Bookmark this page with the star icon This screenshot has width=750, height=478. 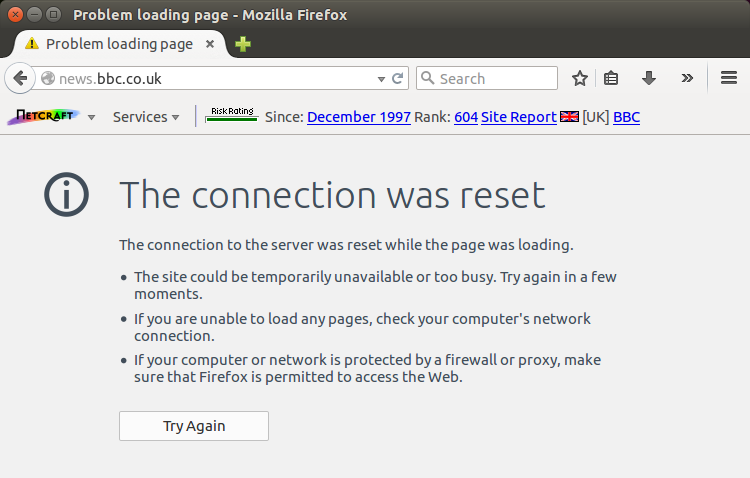click(x=580, y=78)
